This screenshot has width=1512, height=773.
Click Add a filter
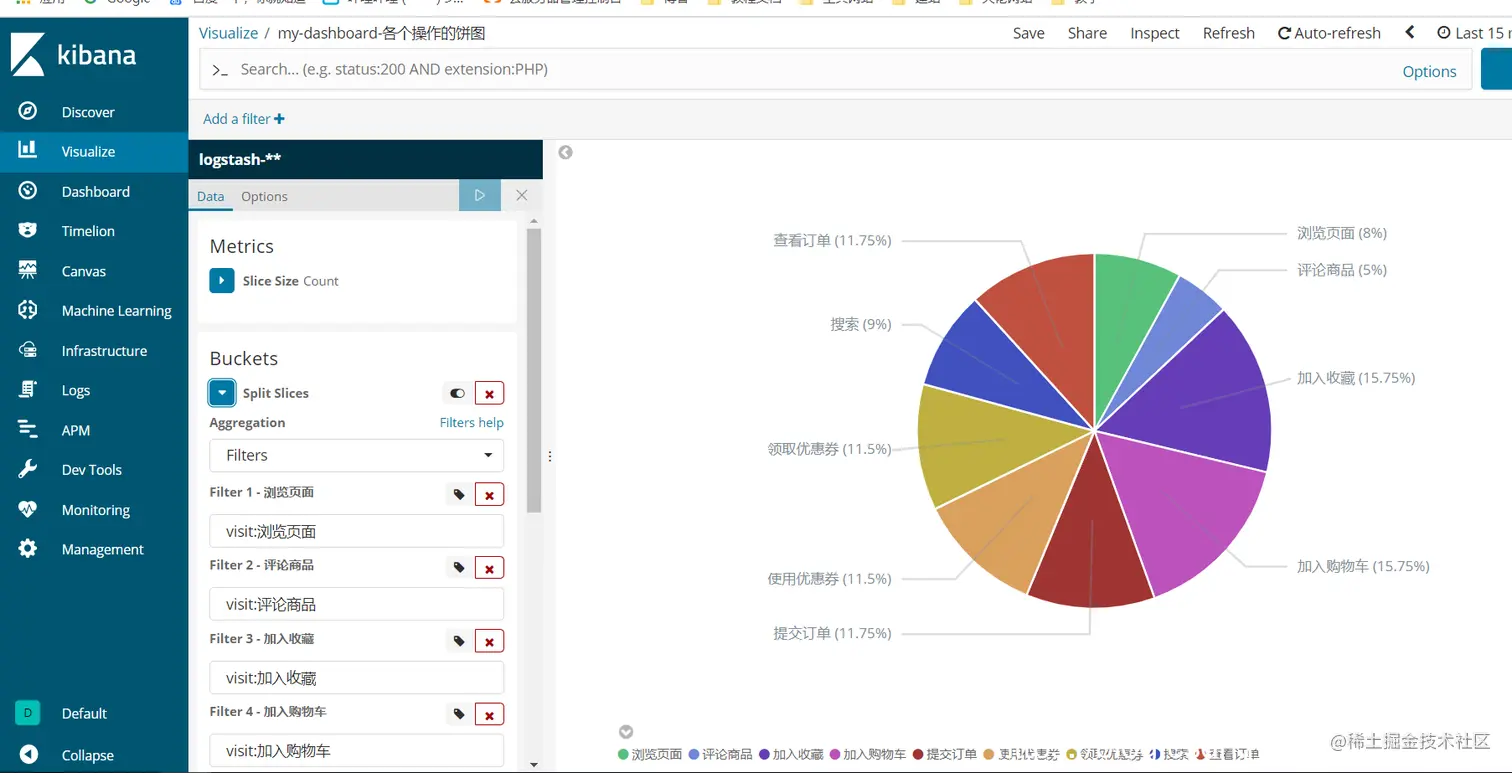pos(243,118)
